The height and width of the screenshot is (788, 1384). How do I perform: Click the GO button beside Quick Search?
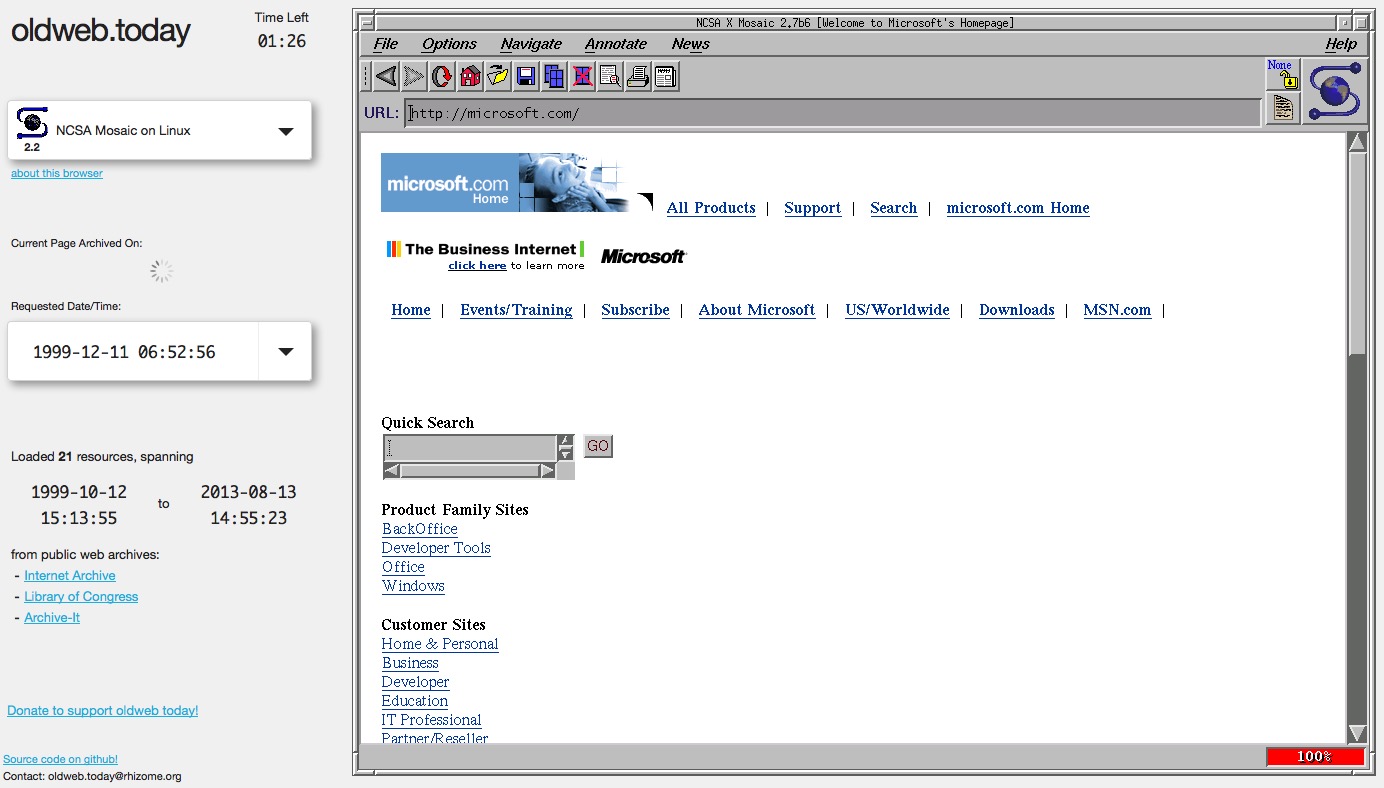[x=598, y=446]
